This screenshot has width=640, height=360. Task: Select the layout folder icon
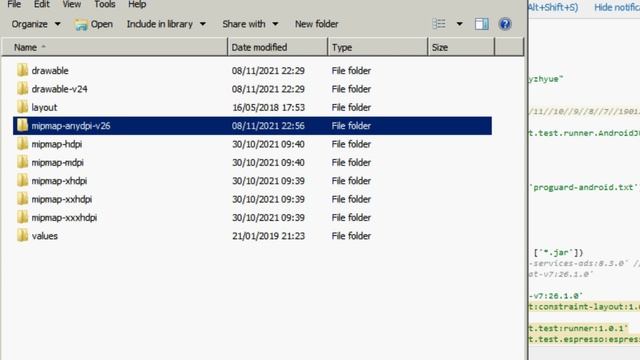(x=22, y=107)
